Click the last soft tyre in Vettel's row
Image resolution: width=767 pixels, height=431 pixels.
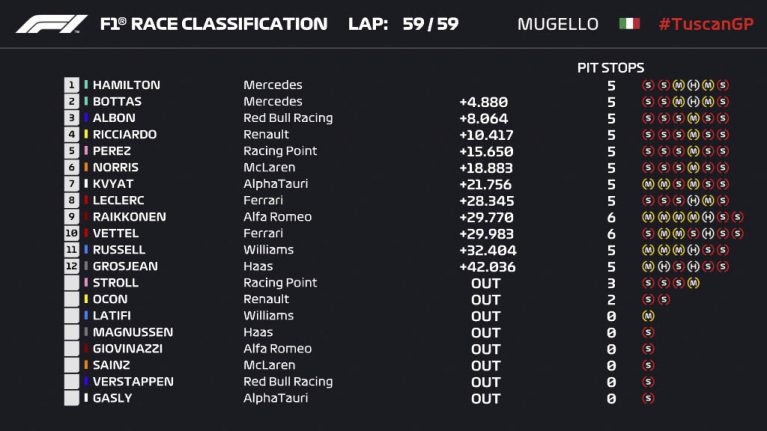click(738, 234)
